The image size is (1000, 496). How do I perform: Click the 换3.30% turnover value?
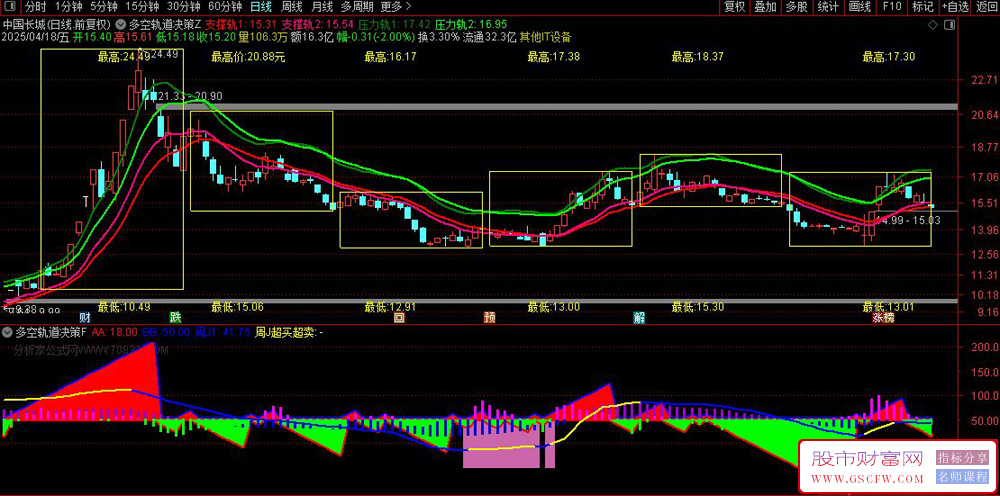click(x=439, y=37)
